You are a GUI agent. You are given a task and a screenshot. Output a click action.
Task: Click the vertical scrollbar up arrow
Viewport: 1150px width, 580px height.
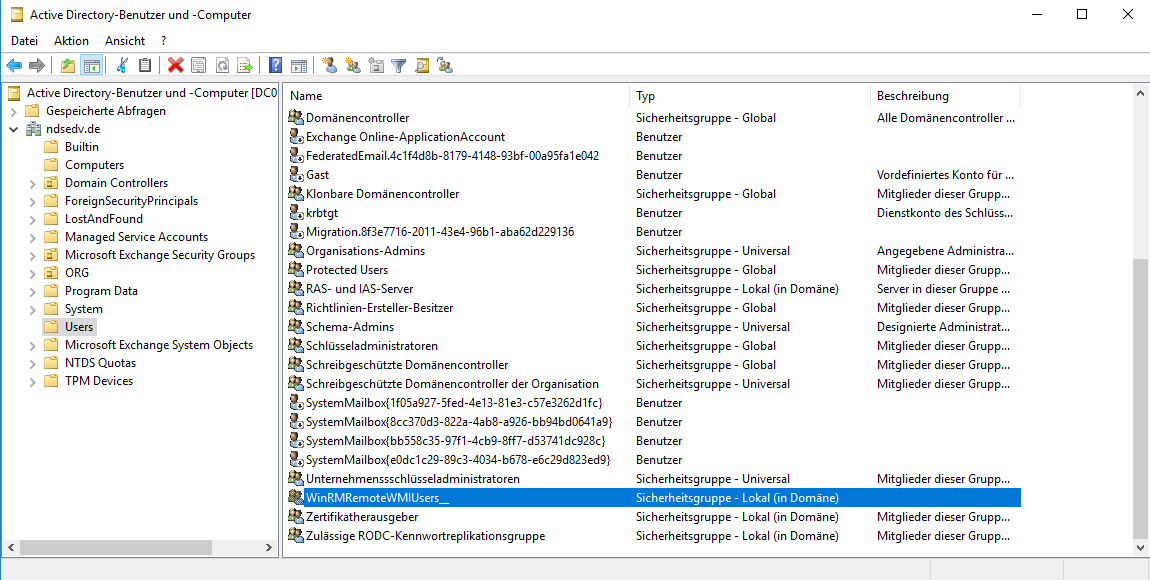(1141, 93)
